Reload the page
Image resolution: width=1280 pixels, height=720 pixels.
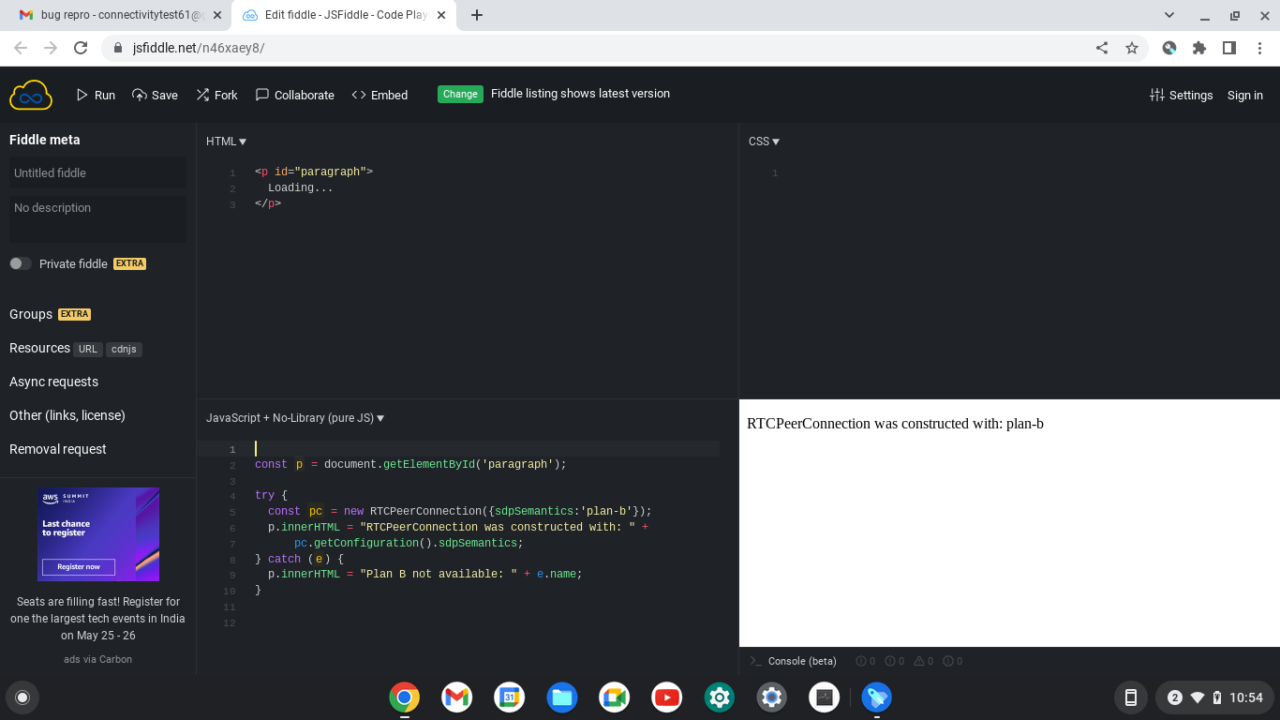click(81, 48)
